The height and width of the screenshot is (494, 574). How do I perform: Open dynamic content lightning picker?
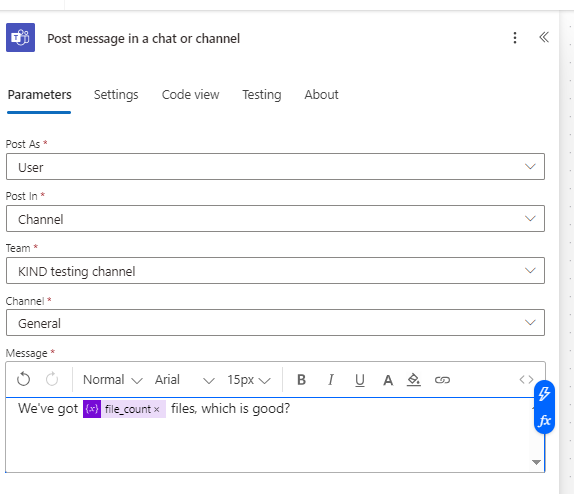544,394
